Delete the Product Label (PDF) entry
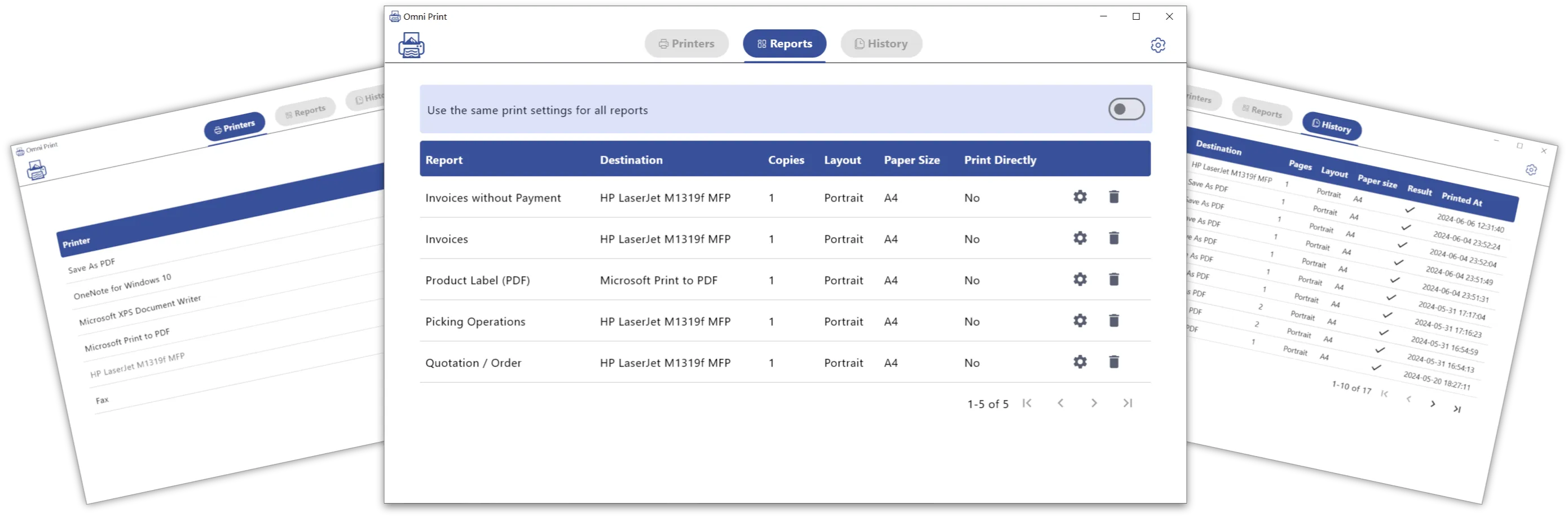 pos(1114,279)
